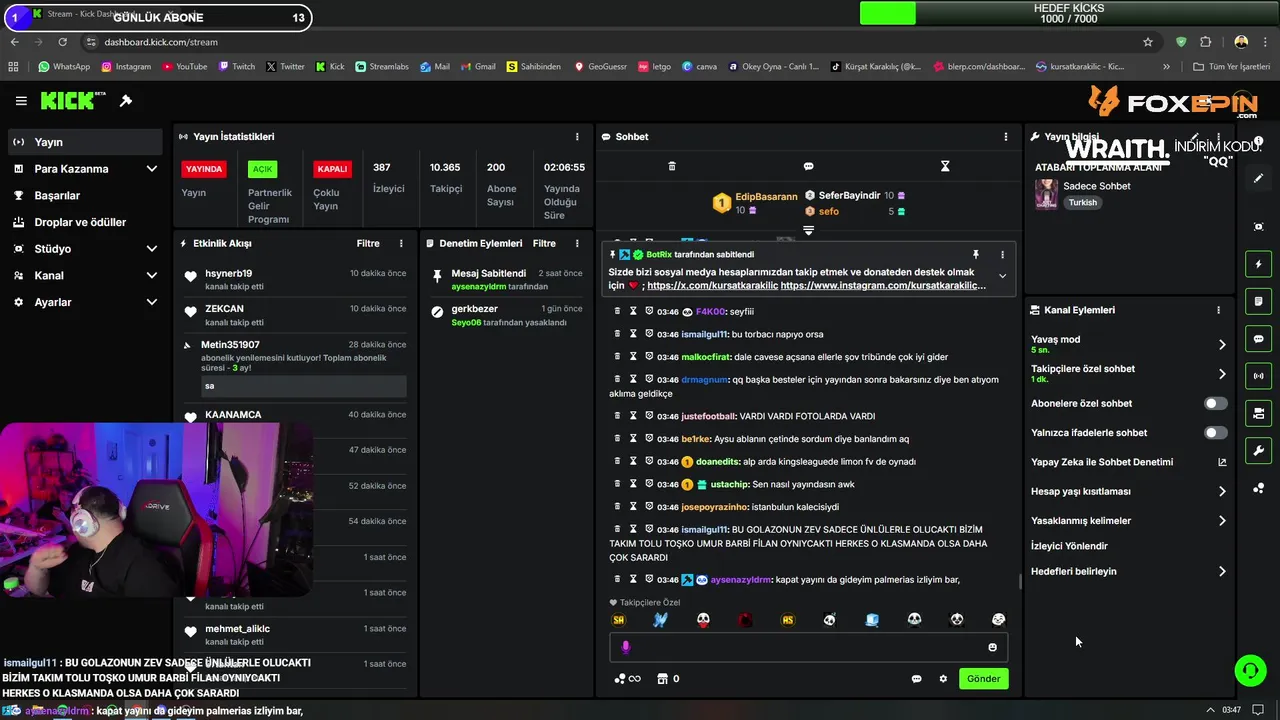Image resolution: width=1280 pixels, height=720 pixels.
Task: Open Kanal Eylemleri three-dot menu
Action: [1218, 310]
